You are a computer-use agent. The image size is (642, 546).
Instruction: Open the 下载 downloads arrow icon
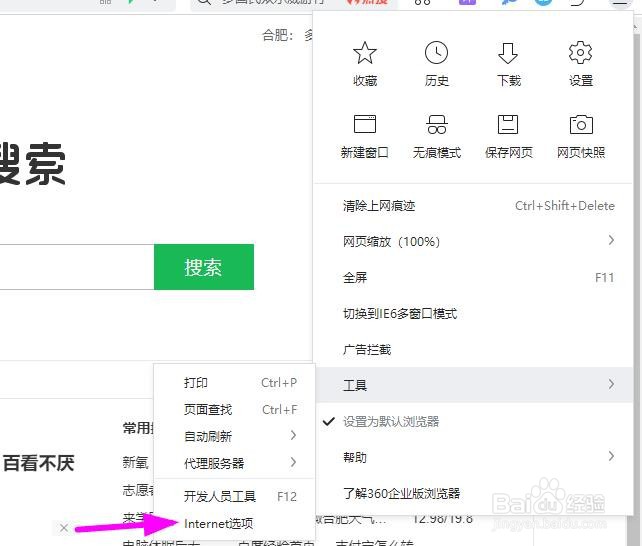click(x=508, y=53)
